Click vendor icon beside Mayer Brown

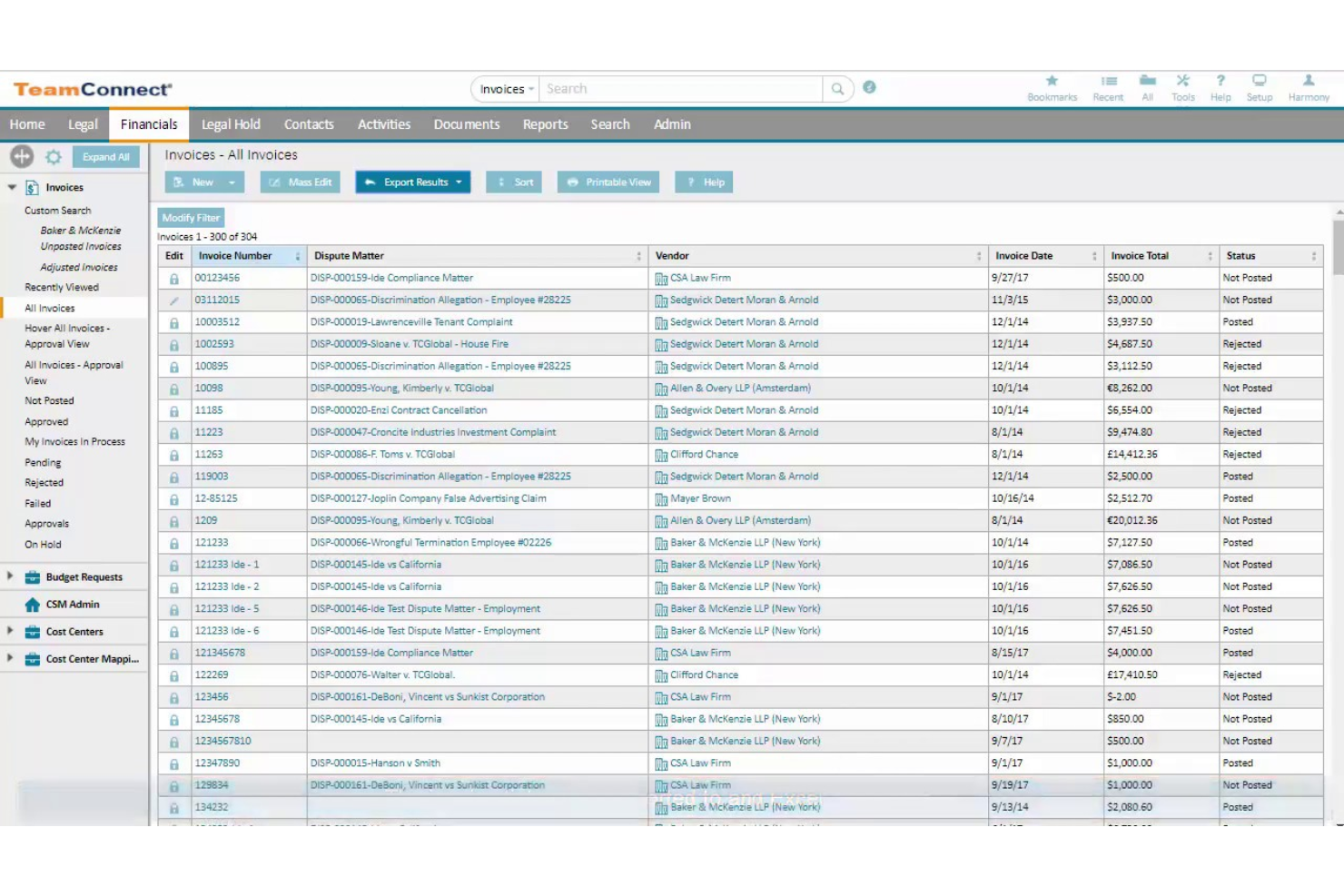661,499
